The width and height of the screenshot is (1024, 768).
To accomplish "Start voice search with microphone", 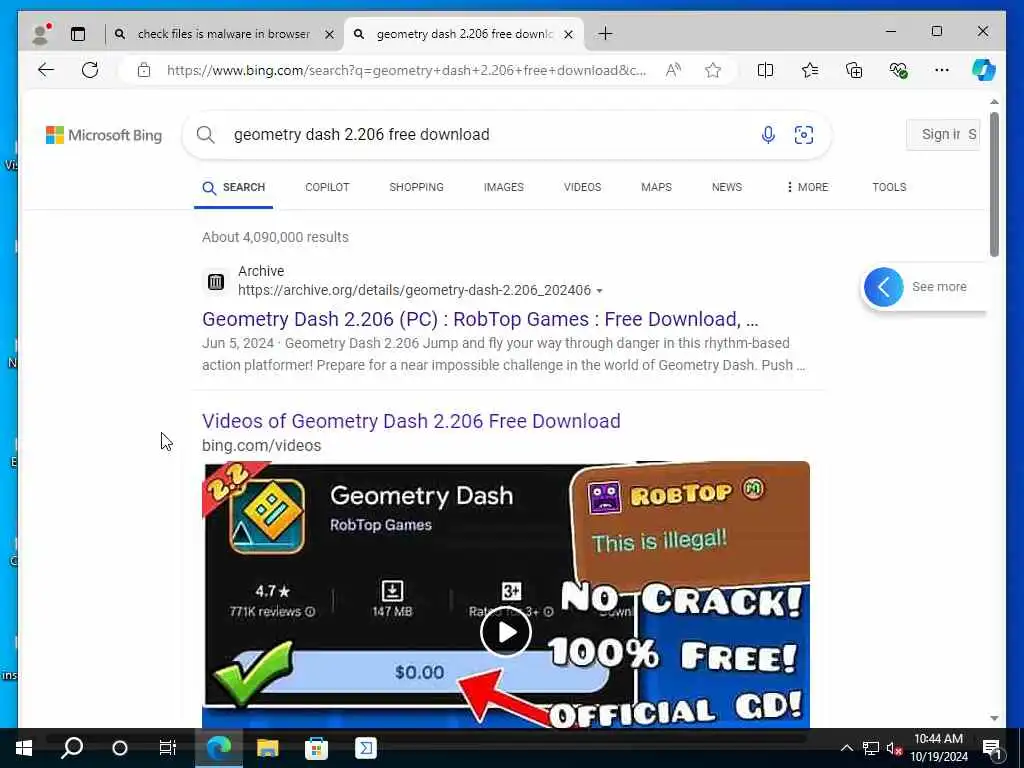I will click(x=768, y=135).
